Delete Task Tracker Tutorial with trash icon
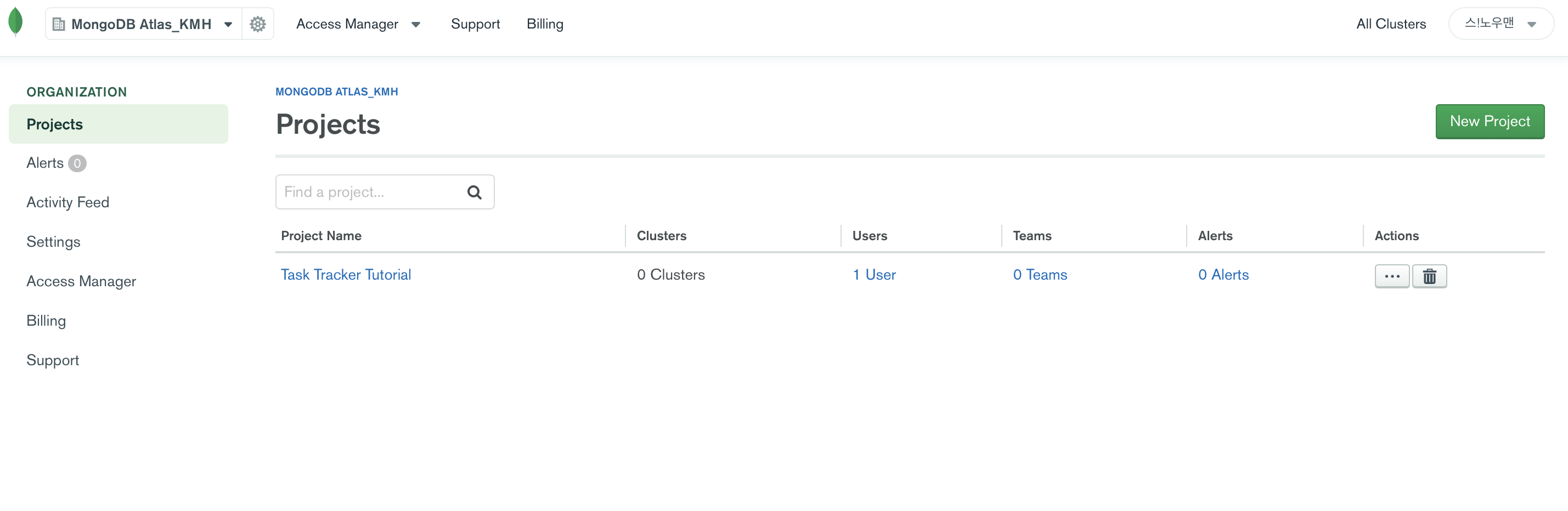Viewport: 1568px width, 511px height. (1429, 276)
